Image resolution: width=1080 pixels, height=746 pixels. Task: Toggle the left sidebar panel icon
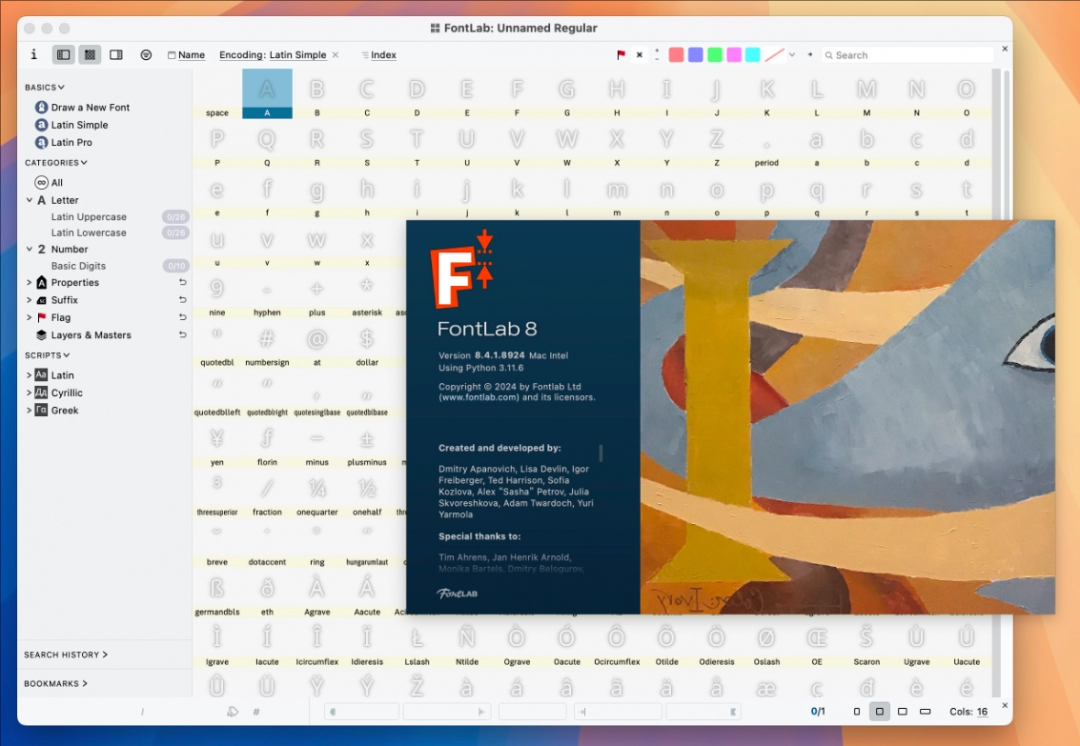63,54
